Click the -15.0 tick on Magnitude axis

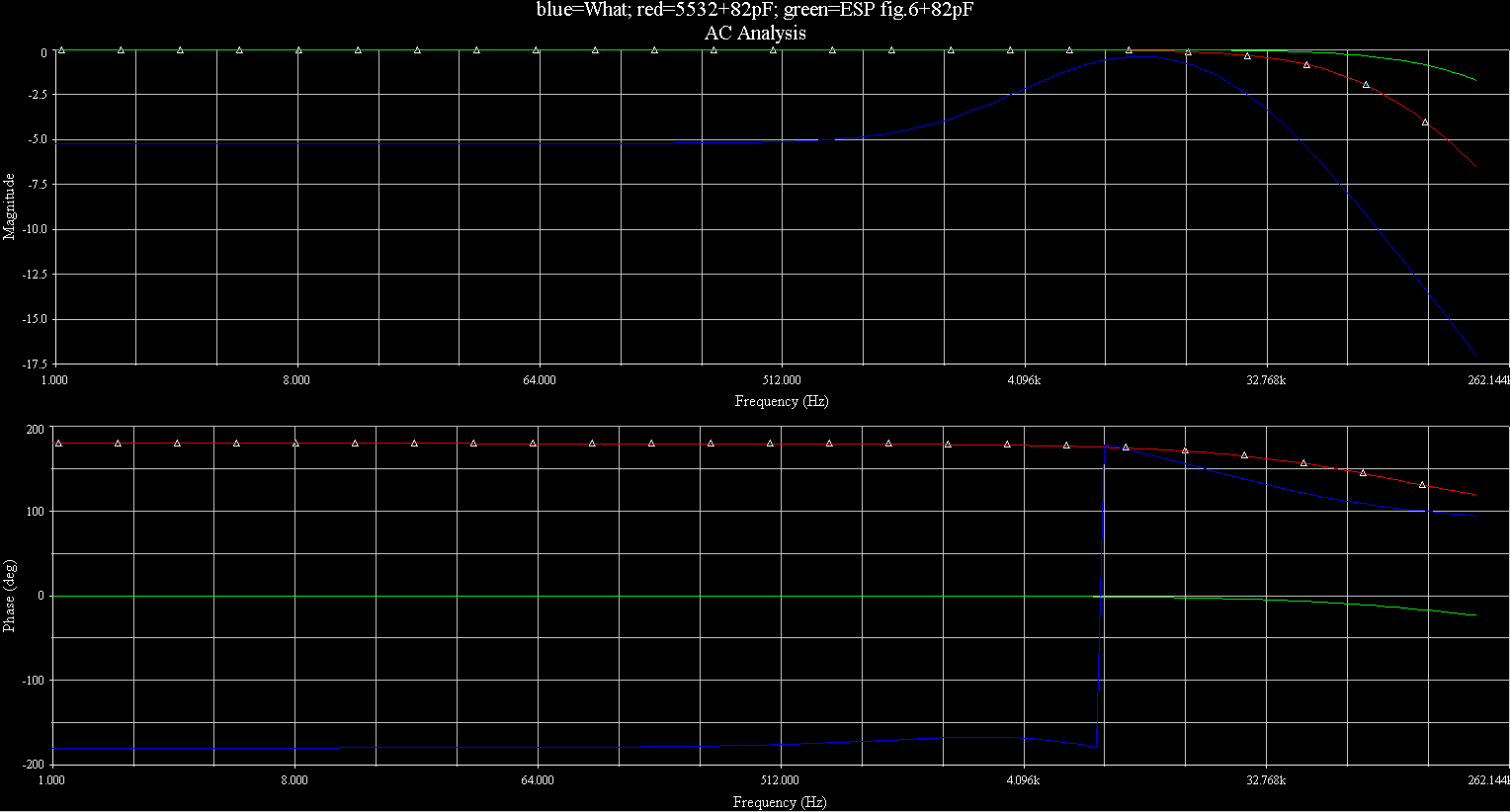[x=33, y=319]
